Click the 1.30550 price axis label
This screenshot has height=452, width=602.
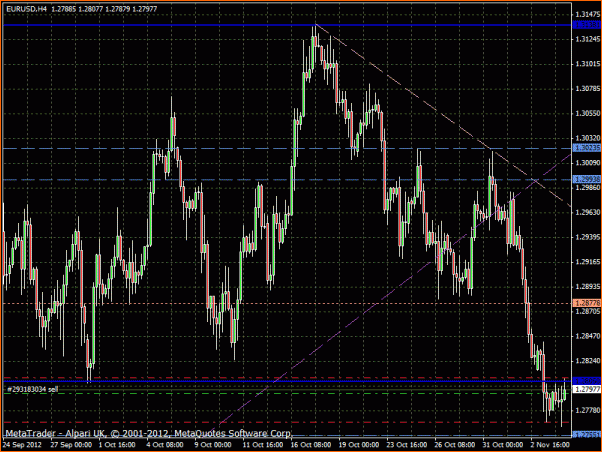(587, 113)
